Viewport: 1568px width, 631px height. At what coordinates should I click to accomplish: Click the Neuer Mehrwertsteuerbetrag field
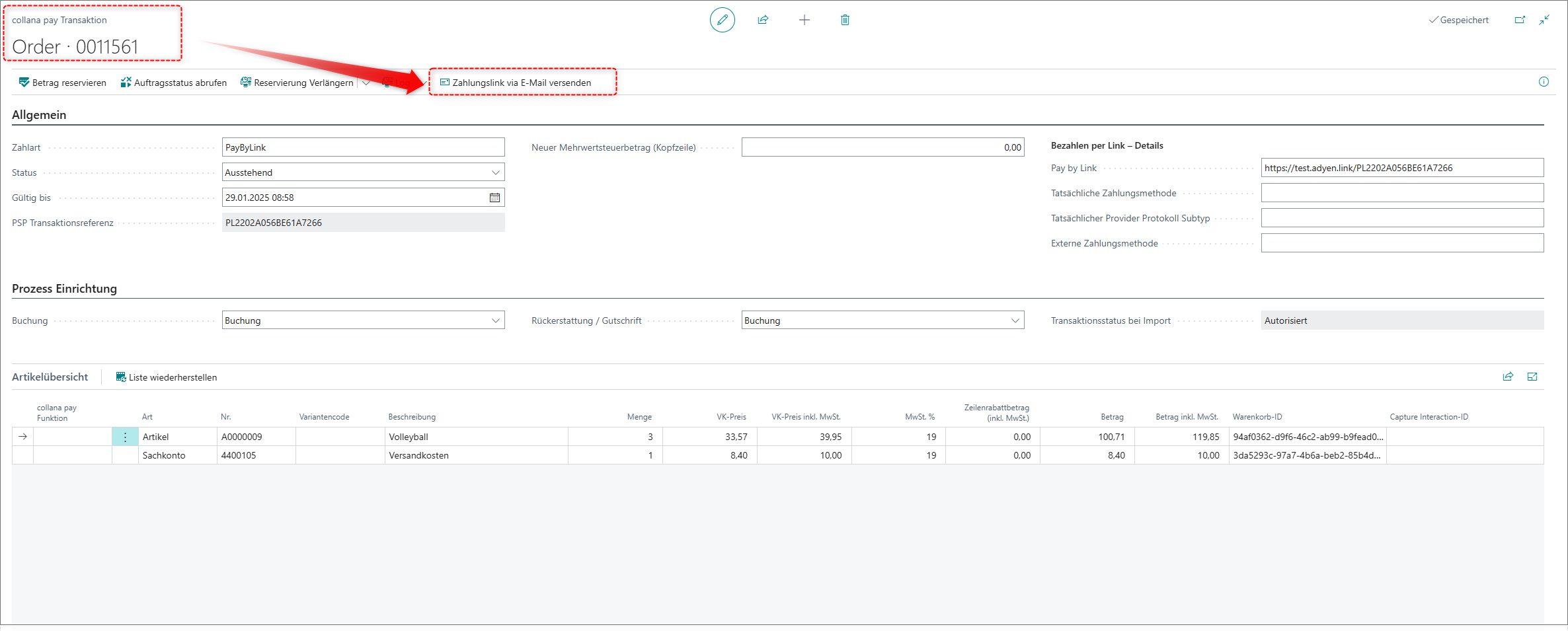[x=882, y=147]
